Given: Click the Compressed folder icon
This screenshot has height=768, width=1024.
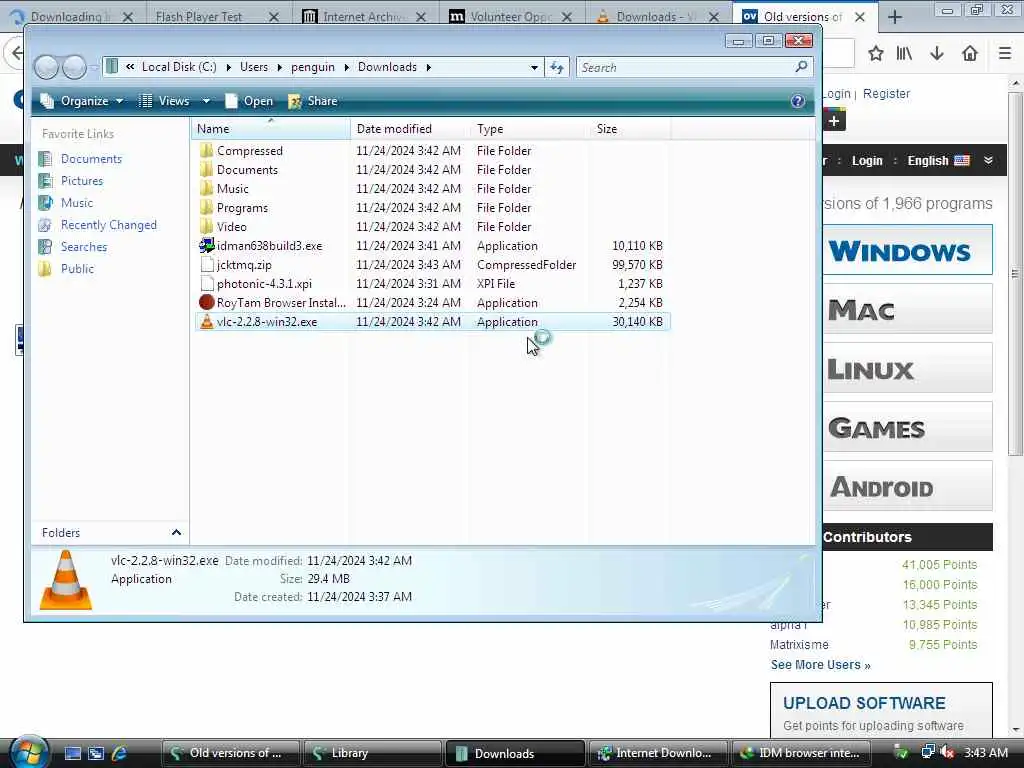Looking at the screenshot, I should coord(206,150).
